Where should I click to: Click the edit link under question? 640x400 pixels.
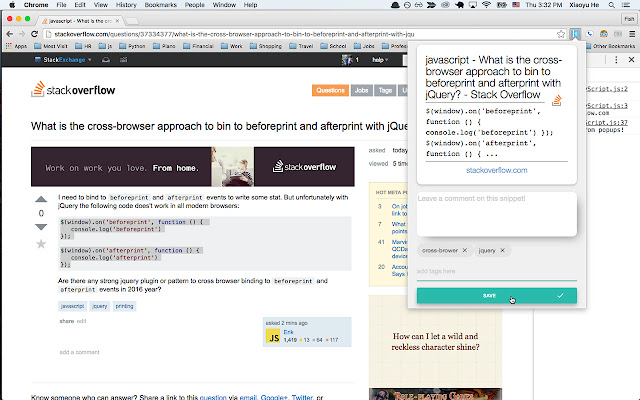tap(82, 321)
